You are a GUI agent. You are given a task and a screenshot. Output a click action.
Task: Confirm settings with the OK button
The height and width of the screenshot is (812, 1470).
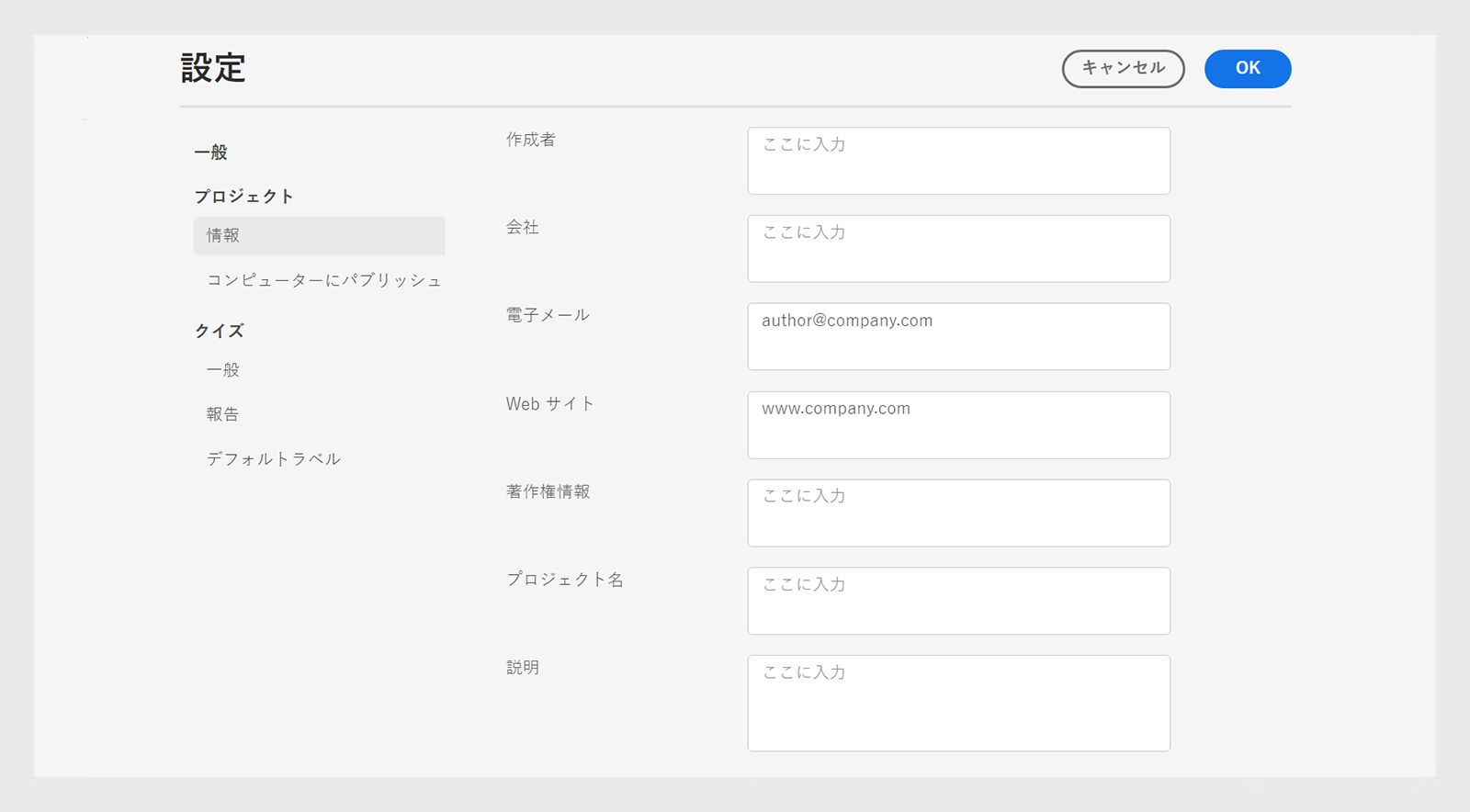point(1247,69)
